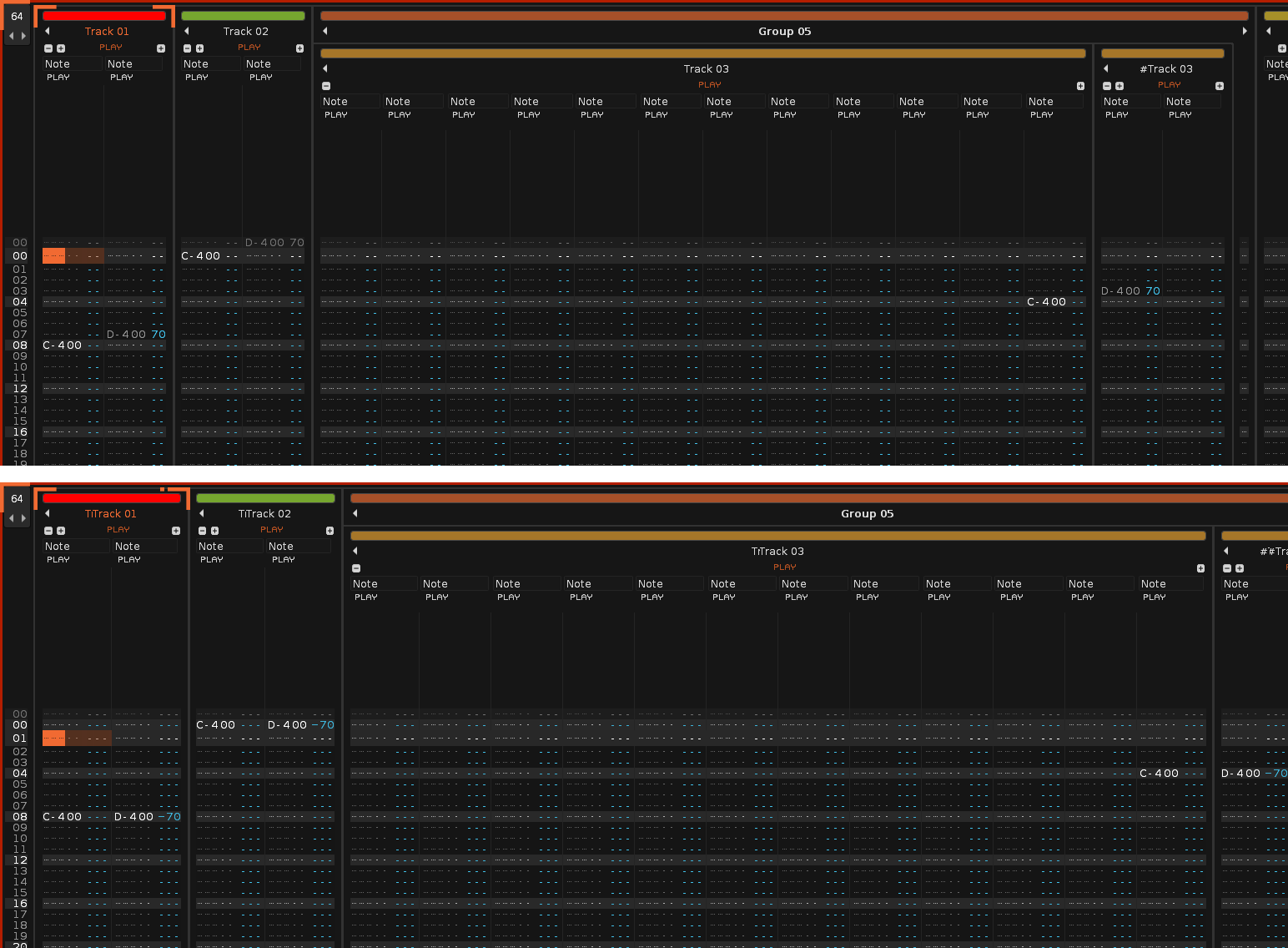Click Track 02's green color bar
The width and height of the screenshot is (1288, 948).
click(x=243, y=16)
